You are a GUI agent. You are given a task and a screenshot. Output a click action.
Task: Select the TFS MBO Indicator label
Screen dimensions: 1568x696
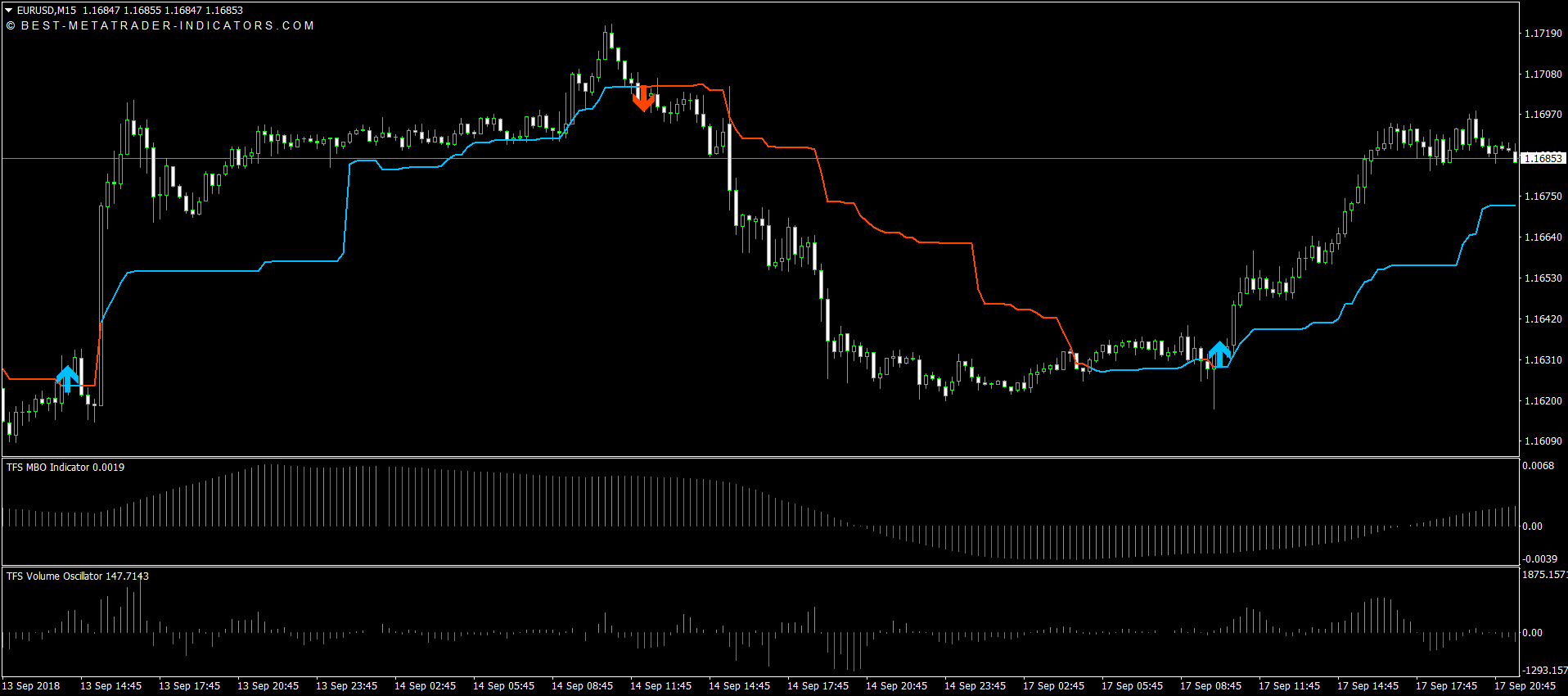(x=65, y=468)
